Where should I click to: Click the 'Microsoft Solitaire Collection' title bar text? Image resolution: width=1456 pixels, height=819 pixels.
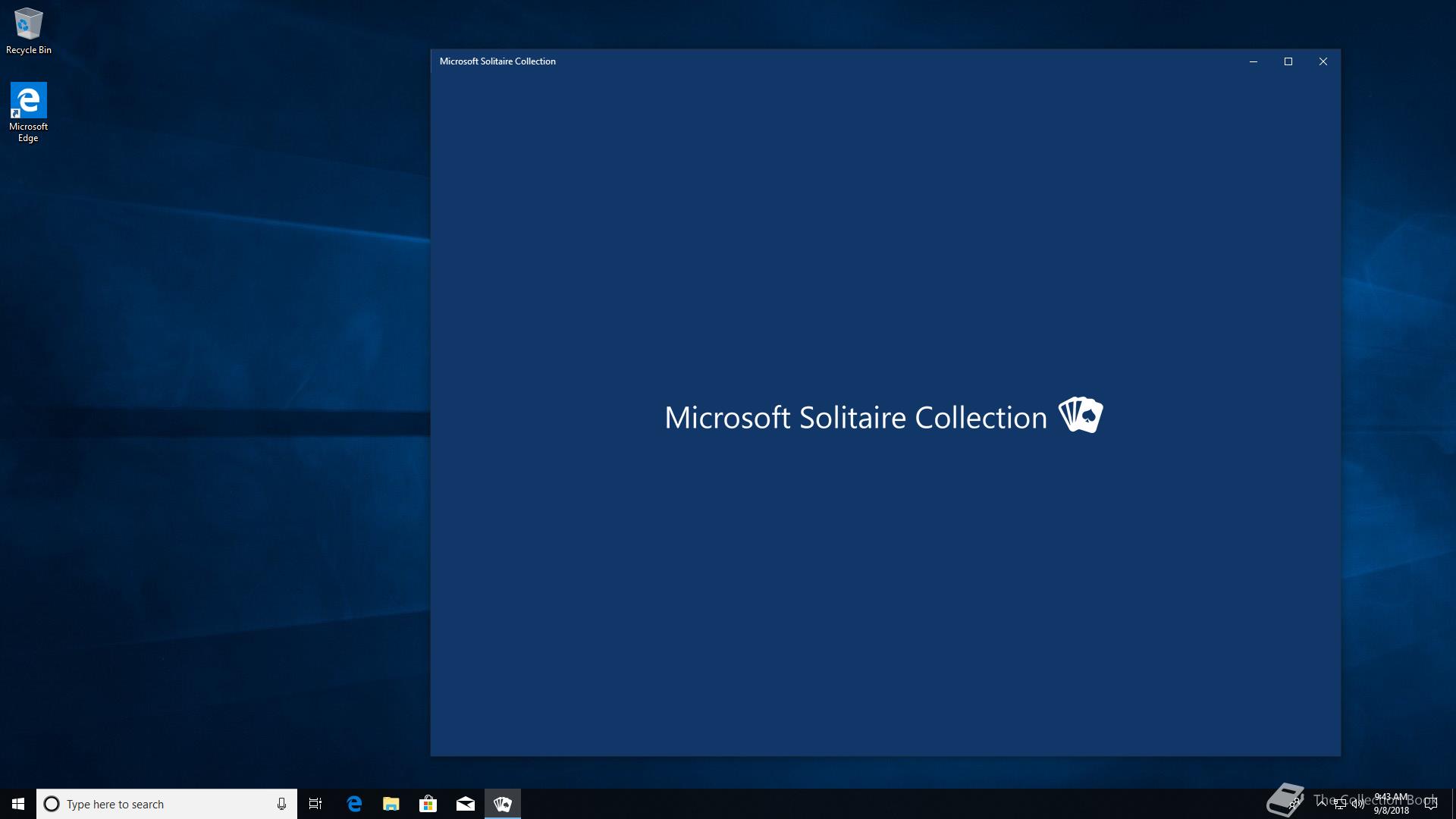497,61
